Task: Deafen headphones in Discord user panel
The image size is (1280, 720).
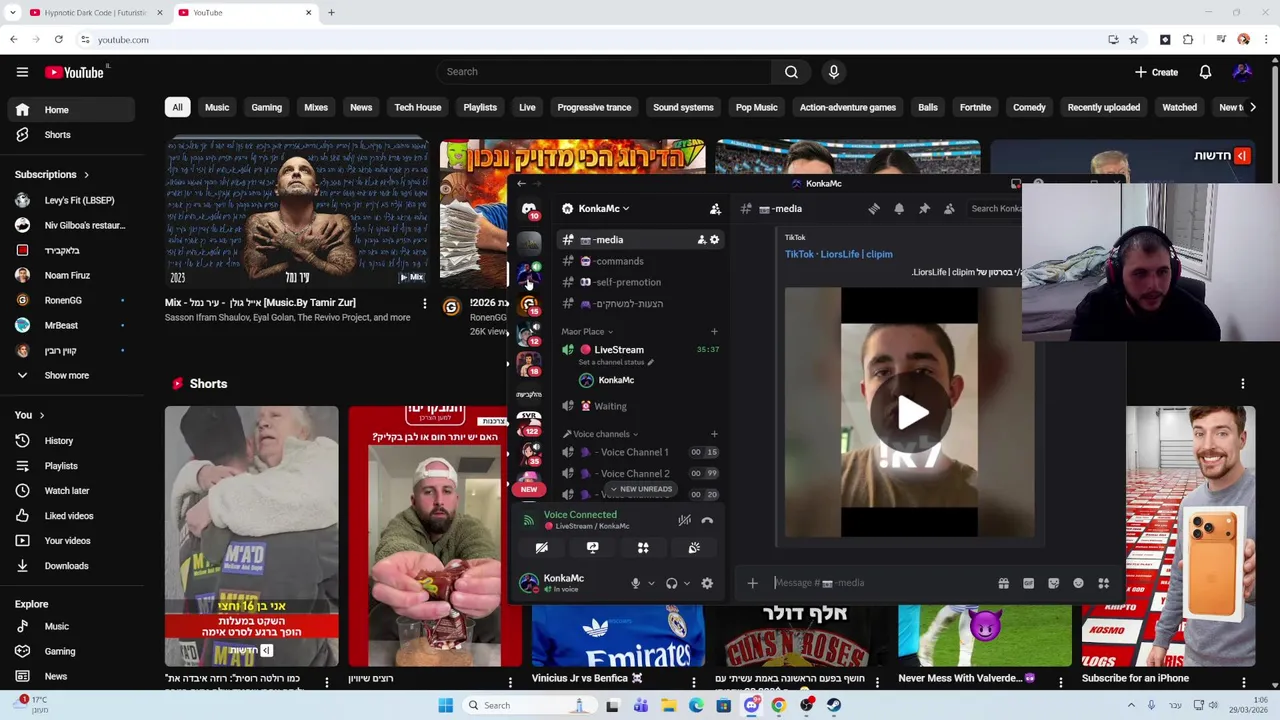Action: coord(671,583)
